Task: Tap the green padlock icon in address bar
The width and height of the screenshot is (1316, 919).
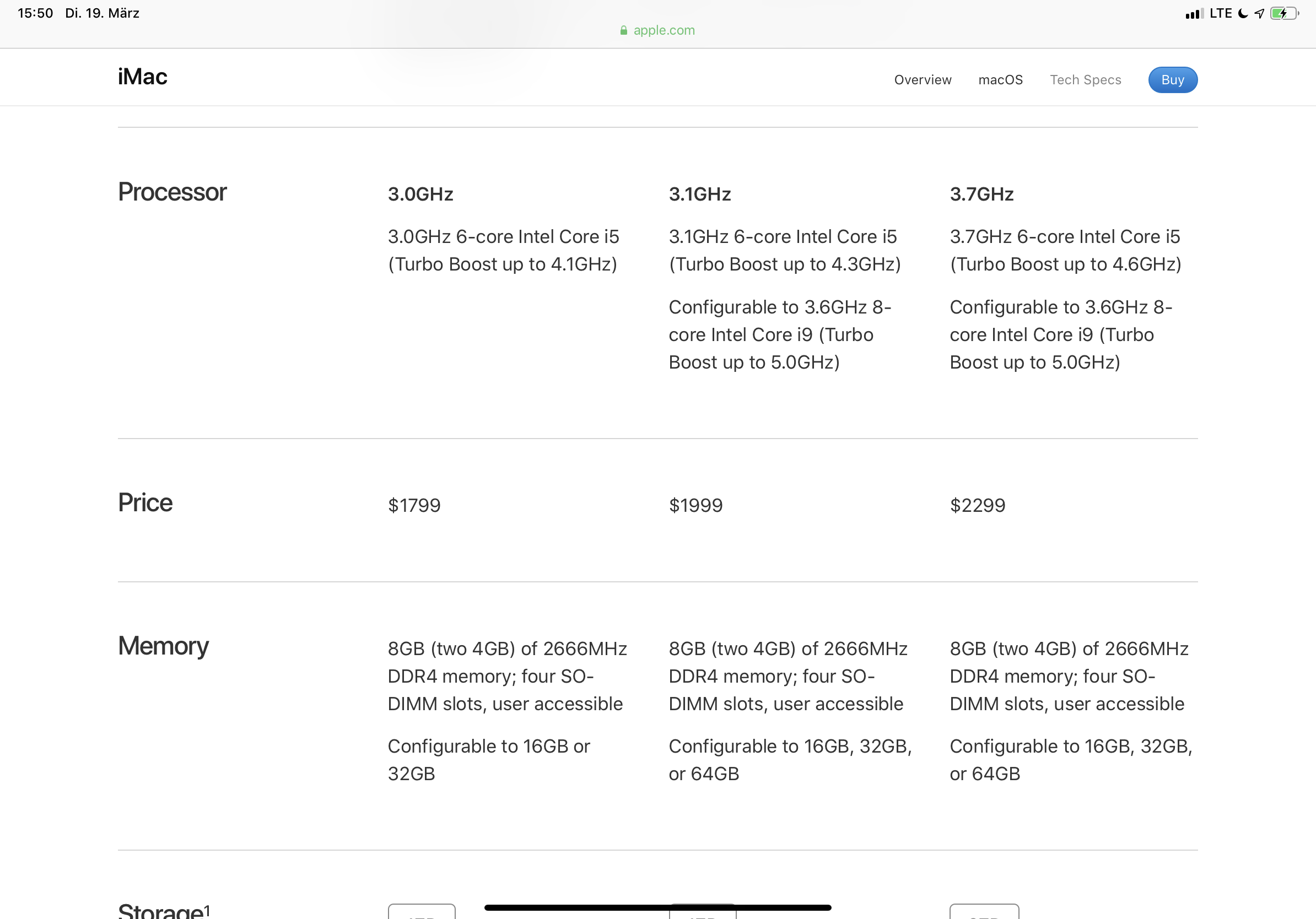Action: (x=624, y=30)
